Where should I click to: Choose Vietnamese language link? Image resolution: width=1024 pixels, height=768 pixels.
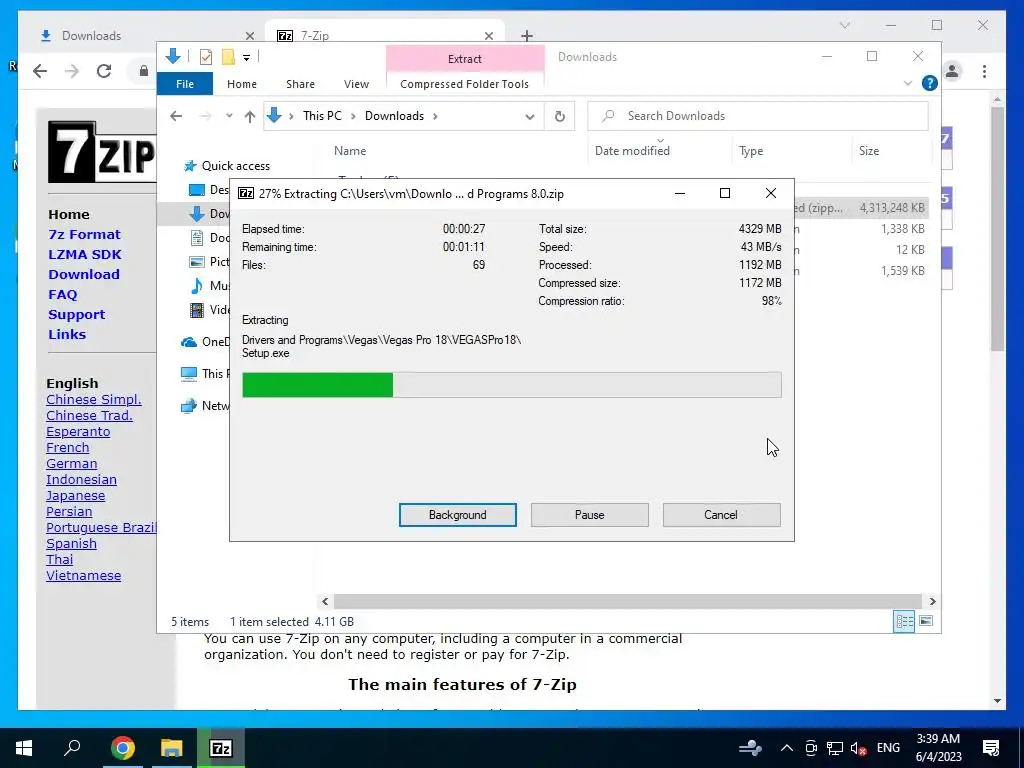point(84,575)
